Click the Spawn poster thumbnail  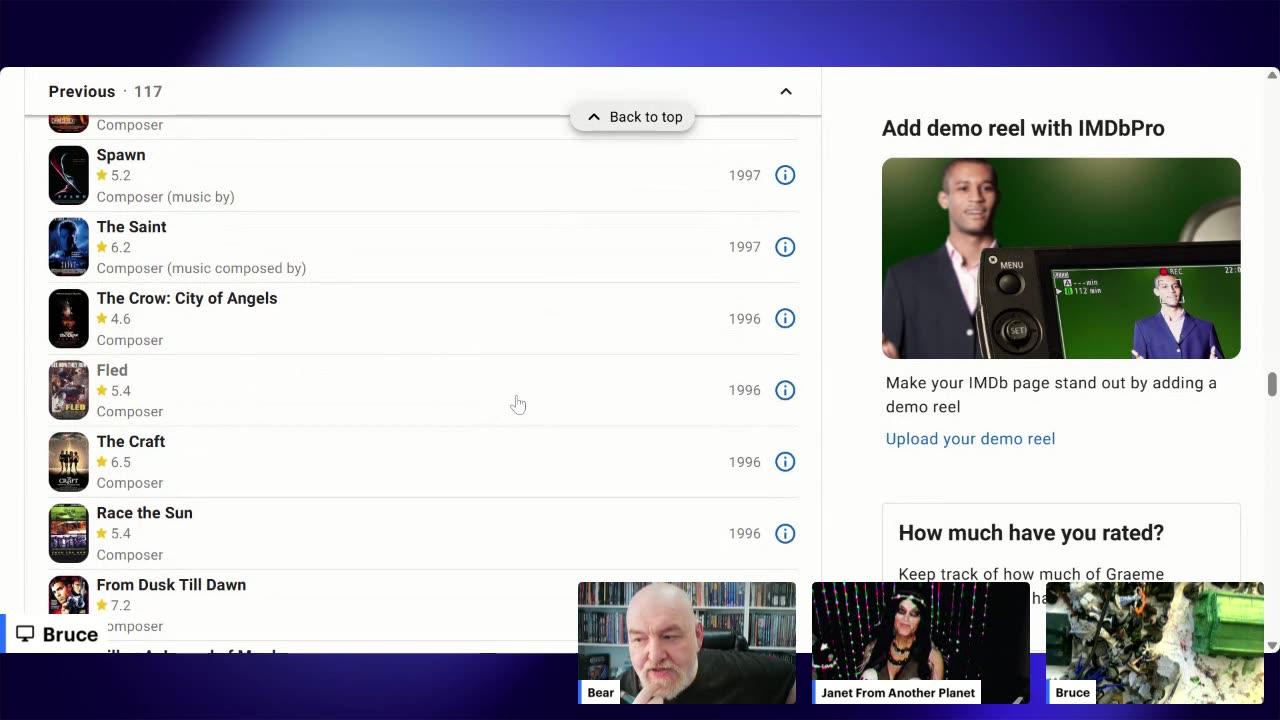(69, 175)
